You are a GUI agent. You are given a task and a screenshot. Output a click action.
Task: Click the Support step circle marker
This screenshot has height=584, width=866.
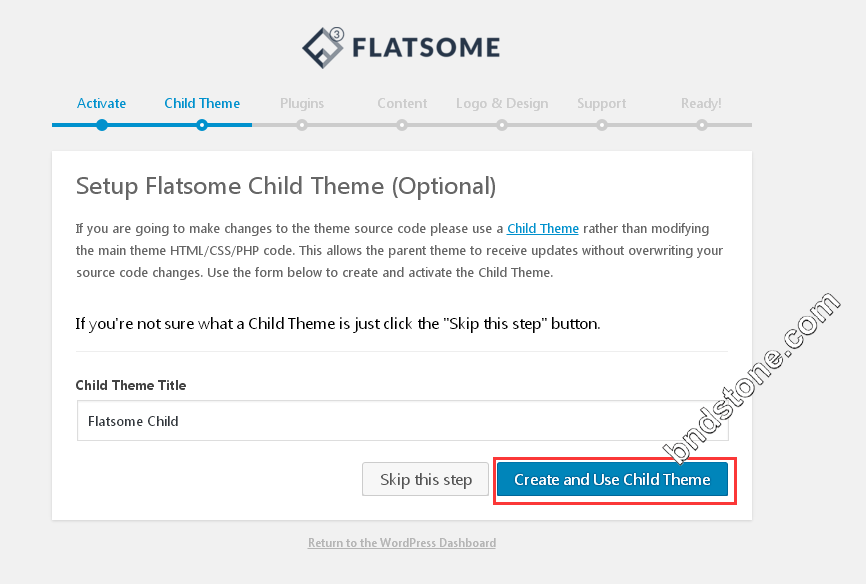point(602,125)
